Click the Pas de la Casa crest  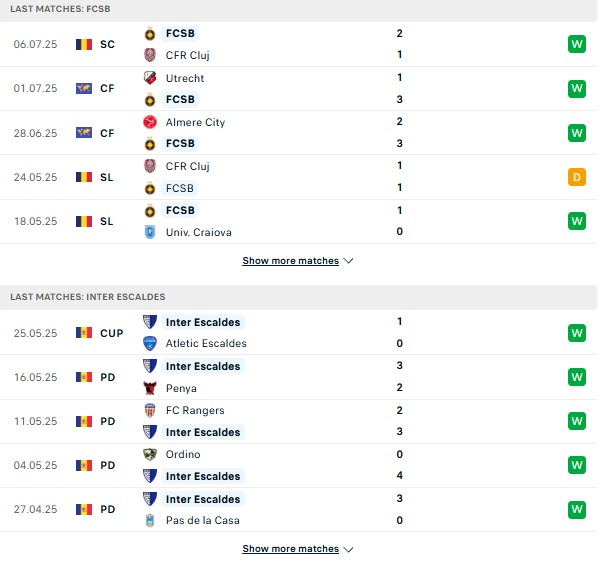[x=150, y=520]
